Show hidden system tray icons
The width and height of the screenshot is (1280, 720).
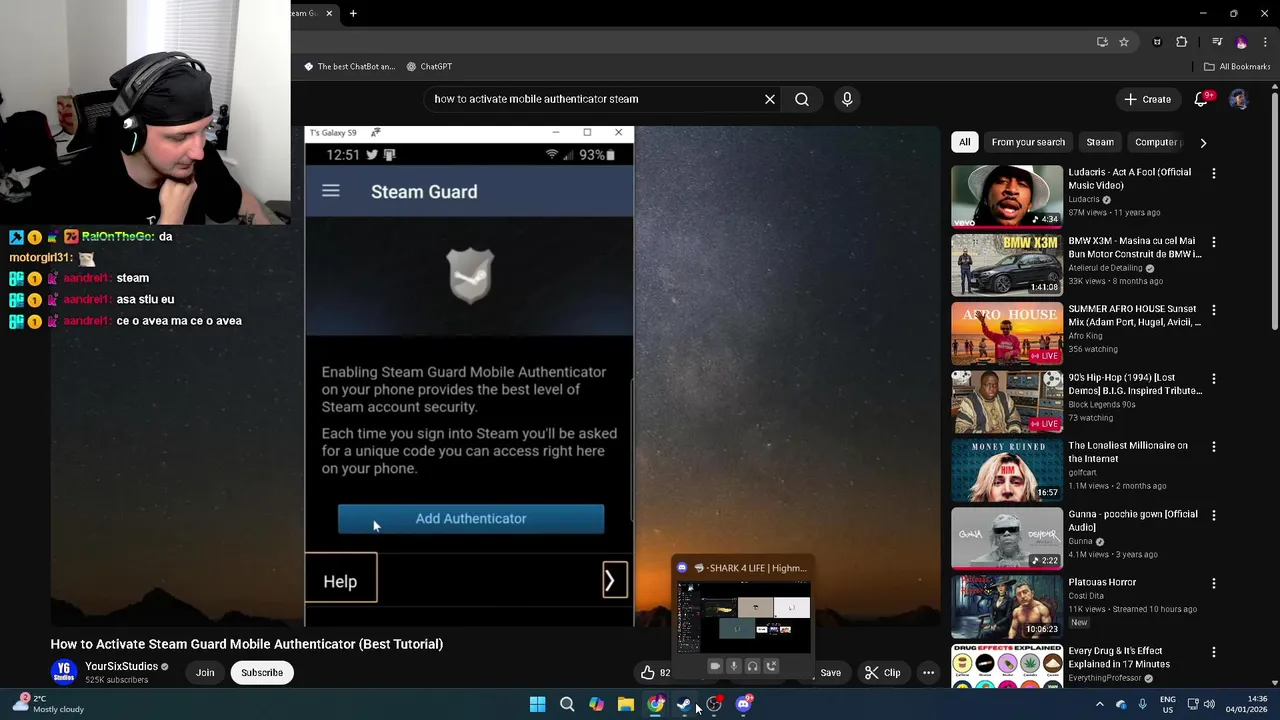pyautogui.click(x=1100, y=704)
